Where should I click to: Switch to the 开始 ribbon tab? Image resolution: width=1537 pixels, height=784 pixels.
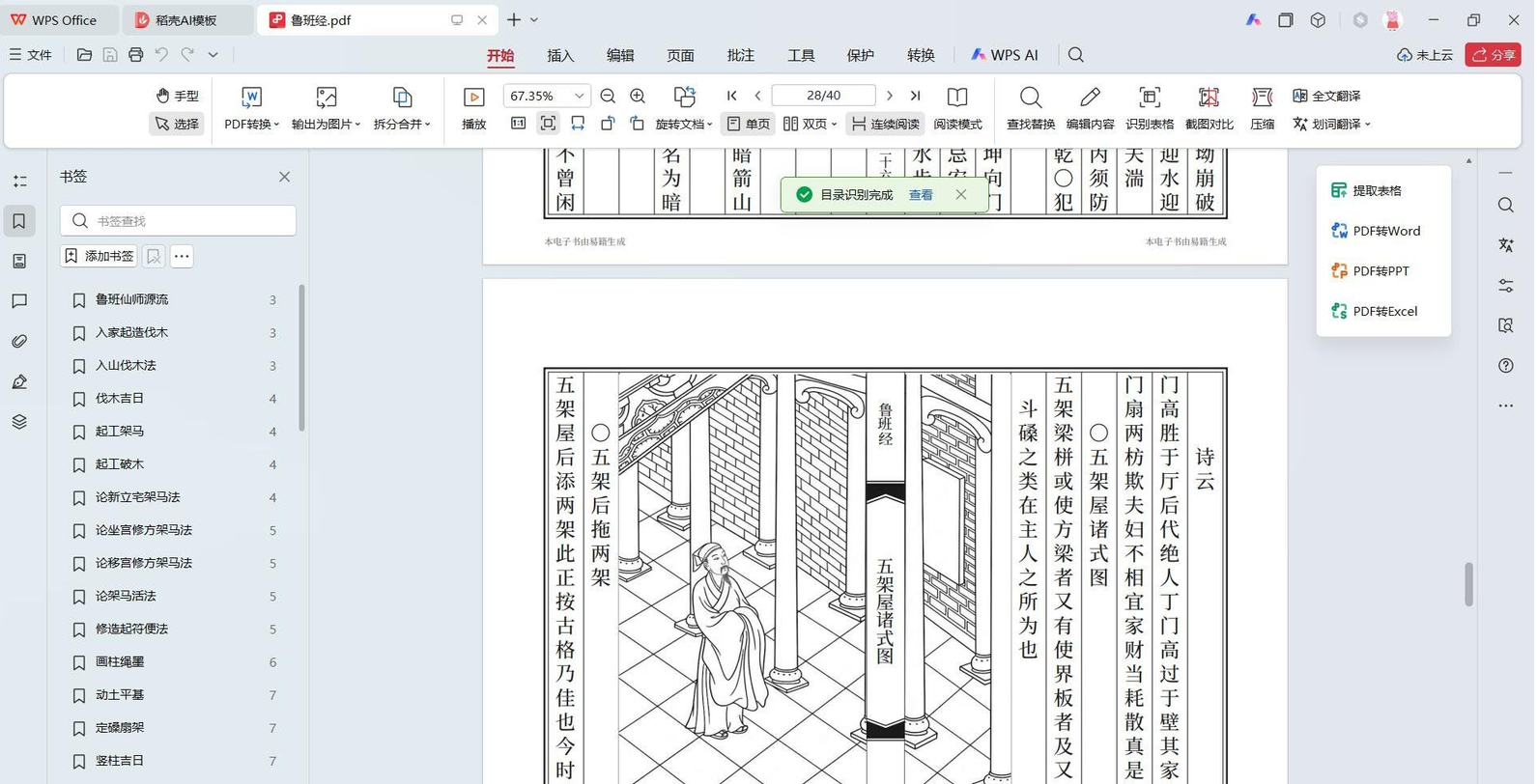[500, 55]
